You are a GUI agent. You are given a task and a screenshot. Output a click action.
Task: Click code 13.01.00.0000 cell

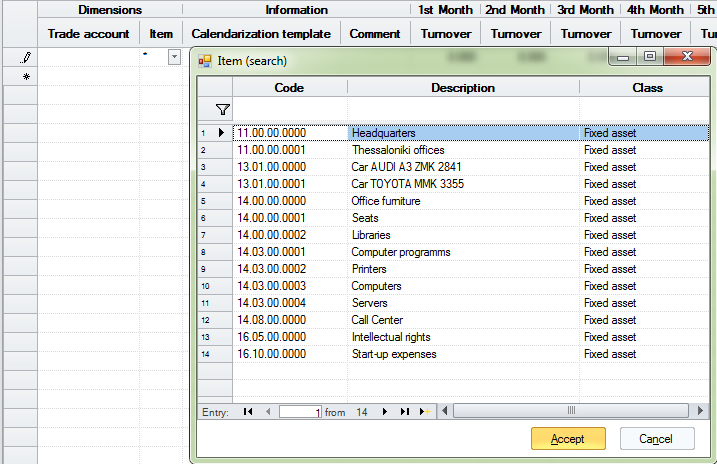[290, 167]
